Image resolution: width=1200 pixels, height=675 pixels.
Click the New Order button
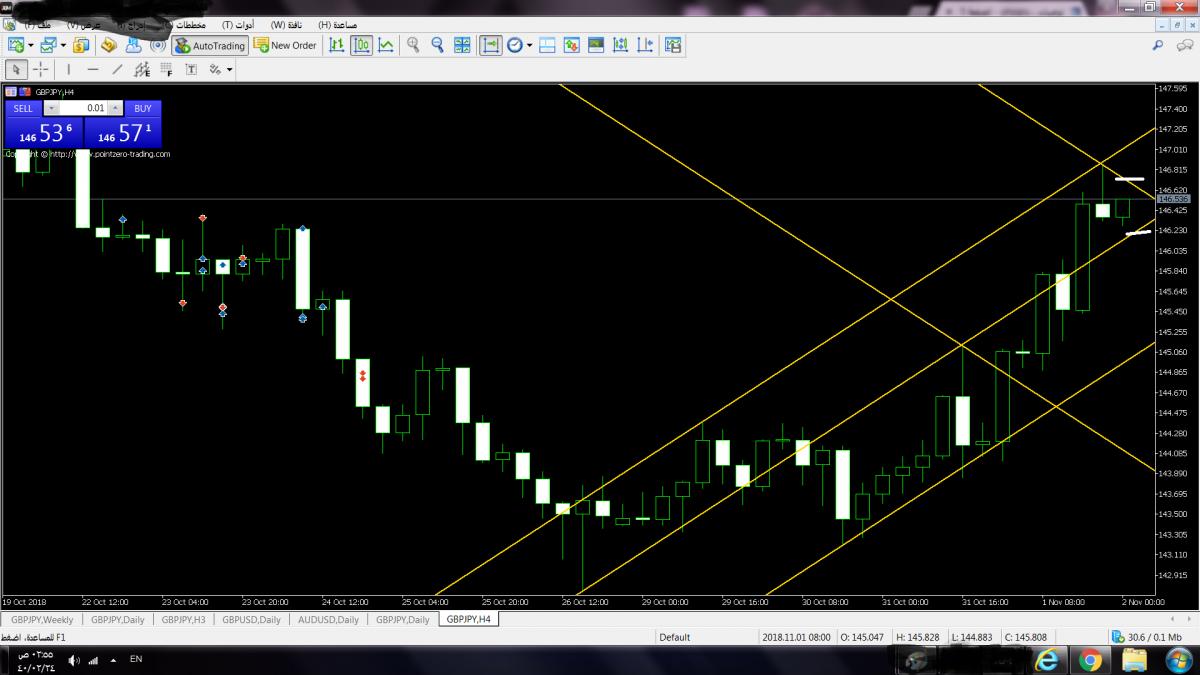[285, 45]
